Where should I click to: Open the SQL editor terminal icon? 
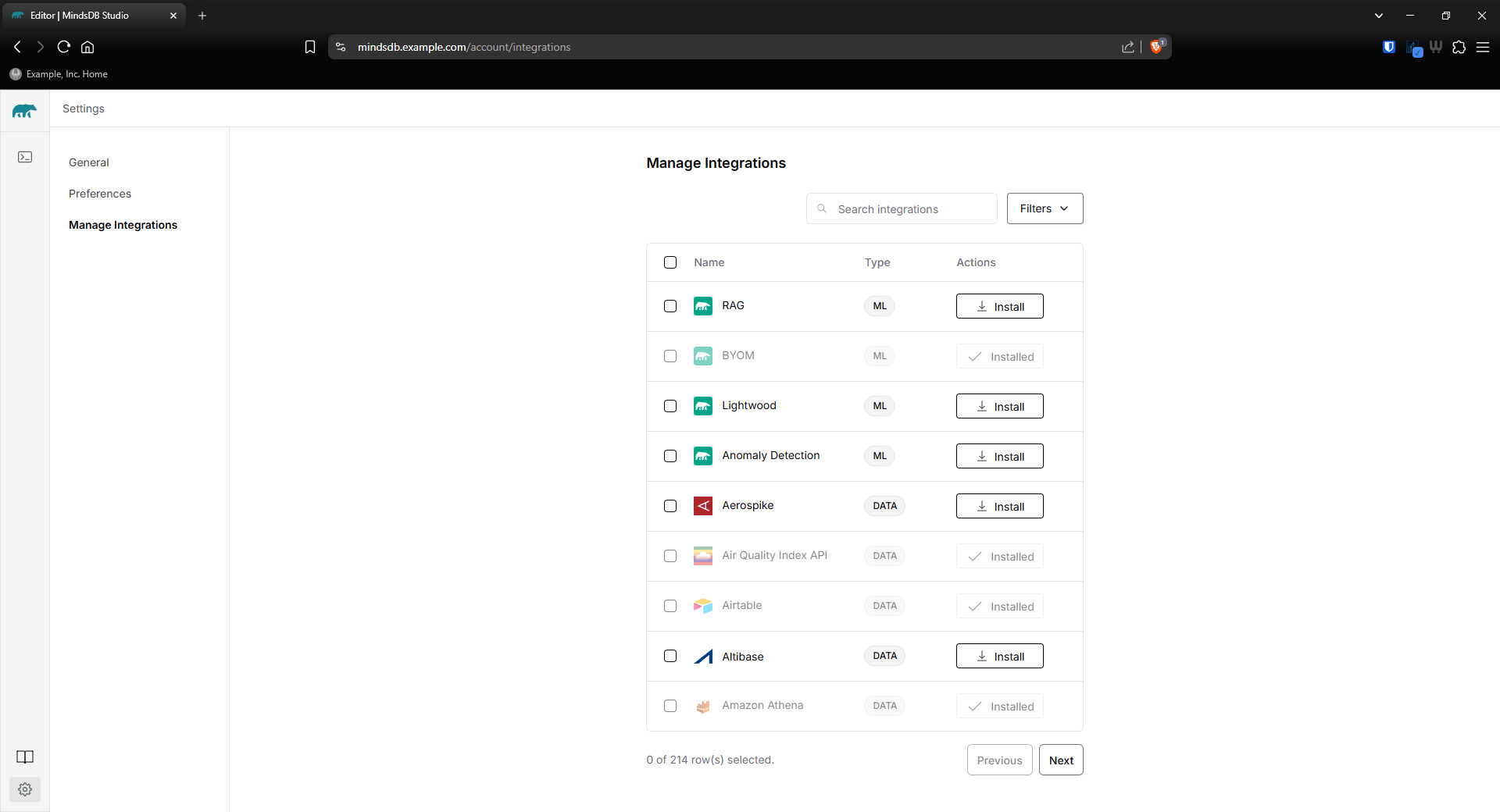coord(25,157)
